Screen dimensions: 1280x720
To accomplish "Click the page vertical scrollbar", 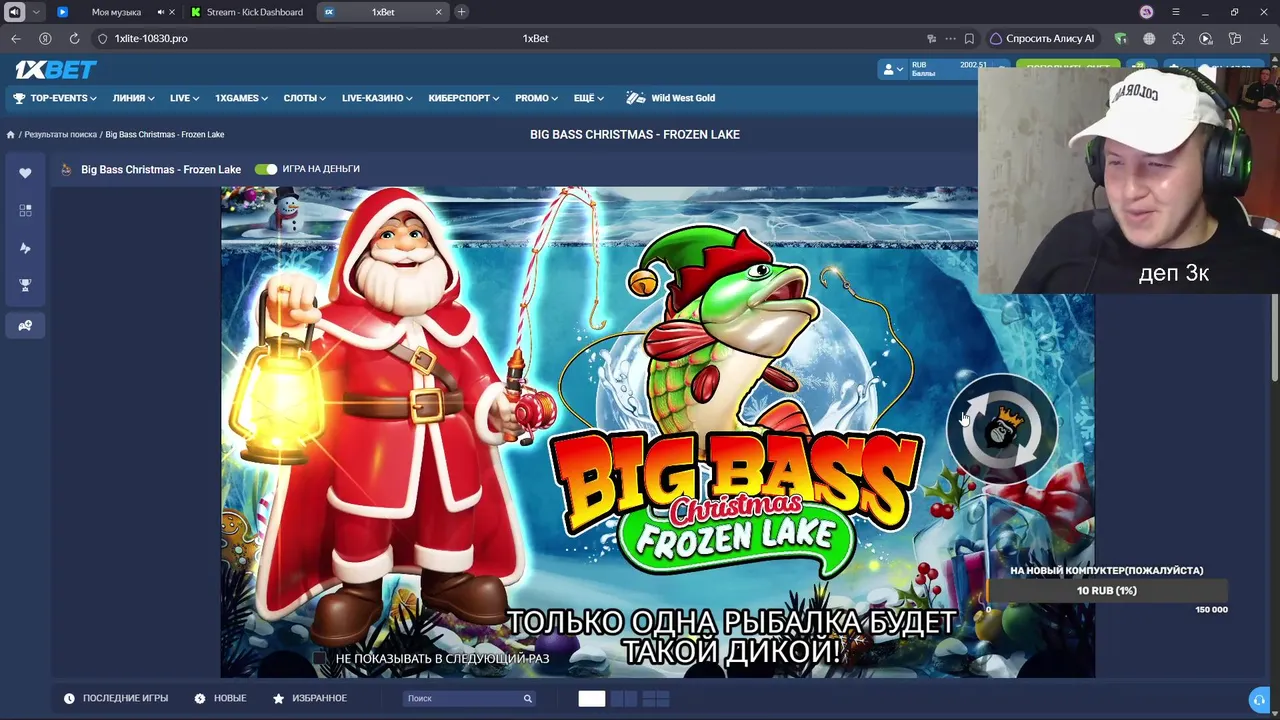I will coord(1275,340).
